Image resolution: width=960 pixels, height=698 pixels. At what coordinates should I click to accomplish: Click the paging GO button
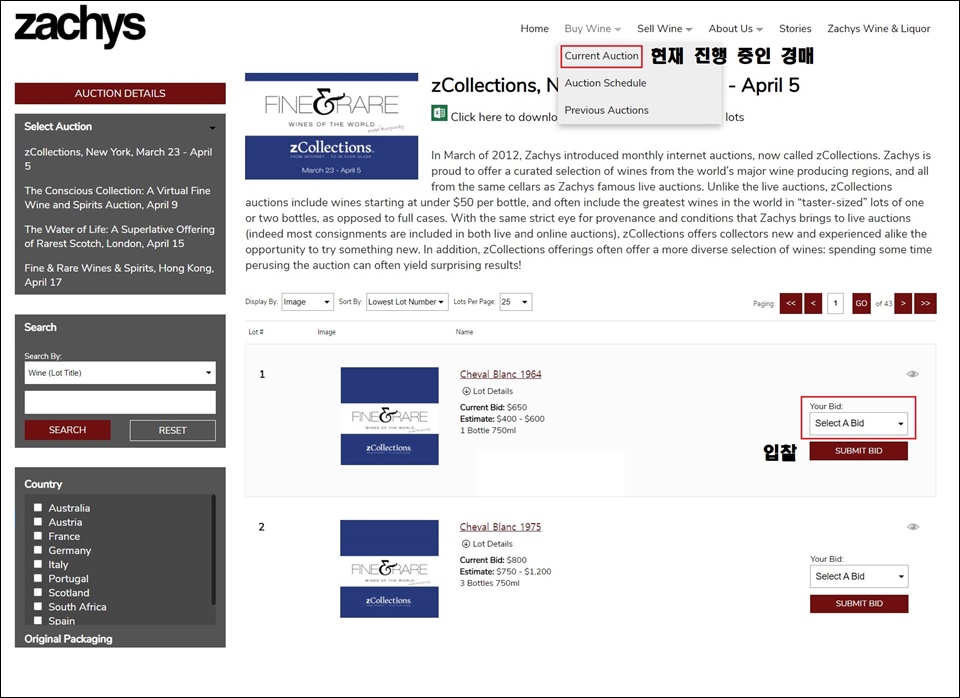click(x=861, y=303)
